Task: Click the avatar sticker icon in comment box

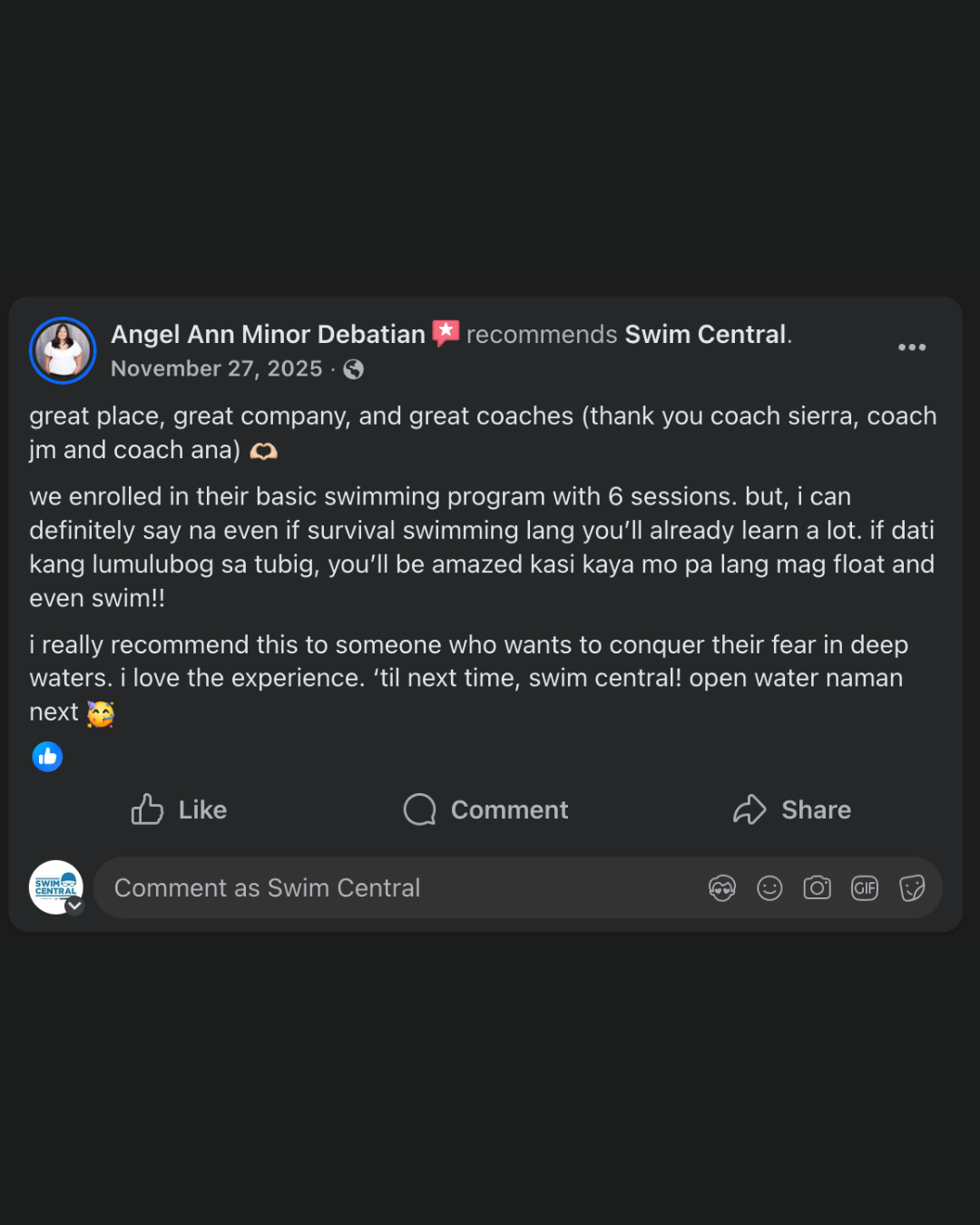Action: pyautogui.click(x=722, y=887)
